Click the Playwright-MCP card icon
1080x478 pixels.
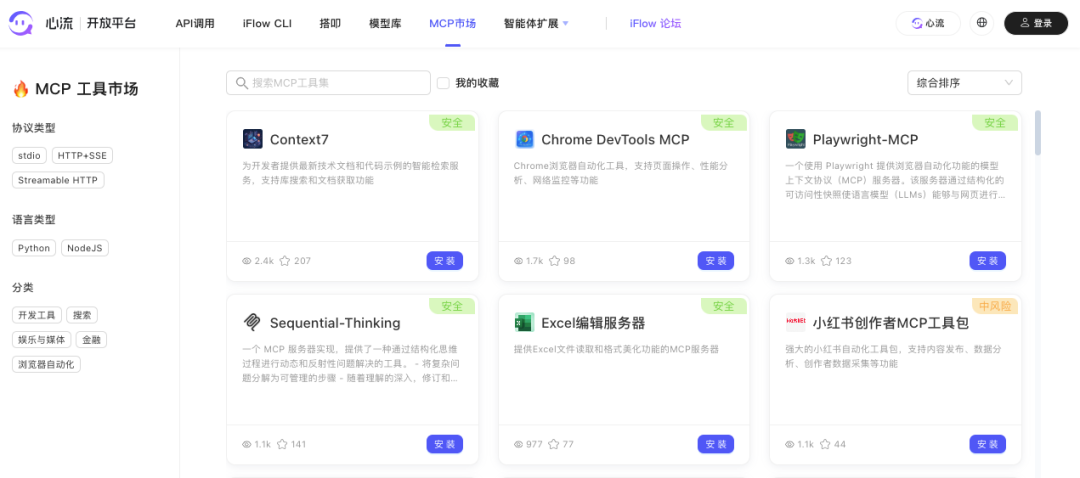(796, 139)
